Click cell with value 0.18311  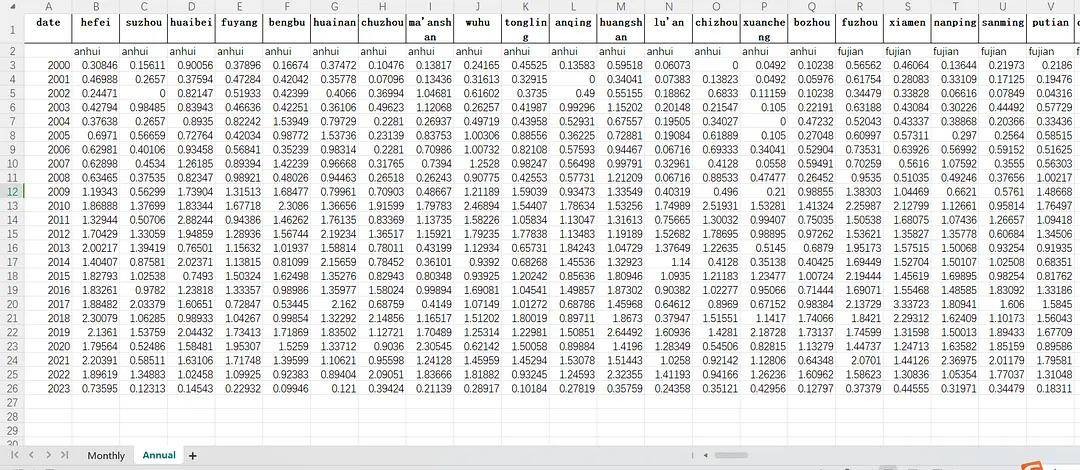coord(1051,389)
